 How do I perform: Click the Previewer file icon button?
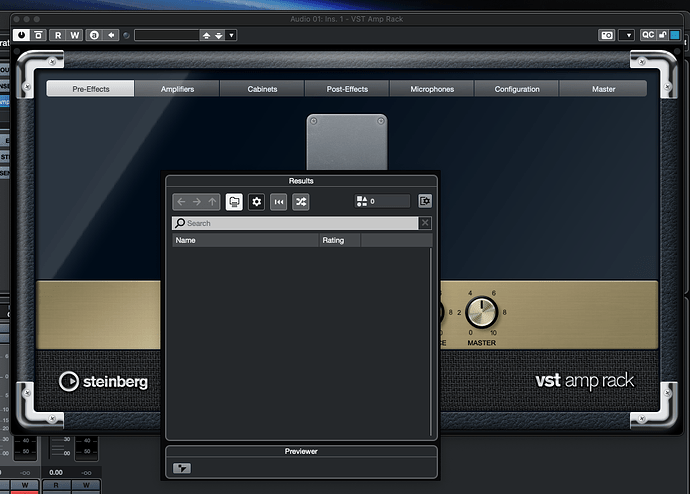(x=182, y=468)
